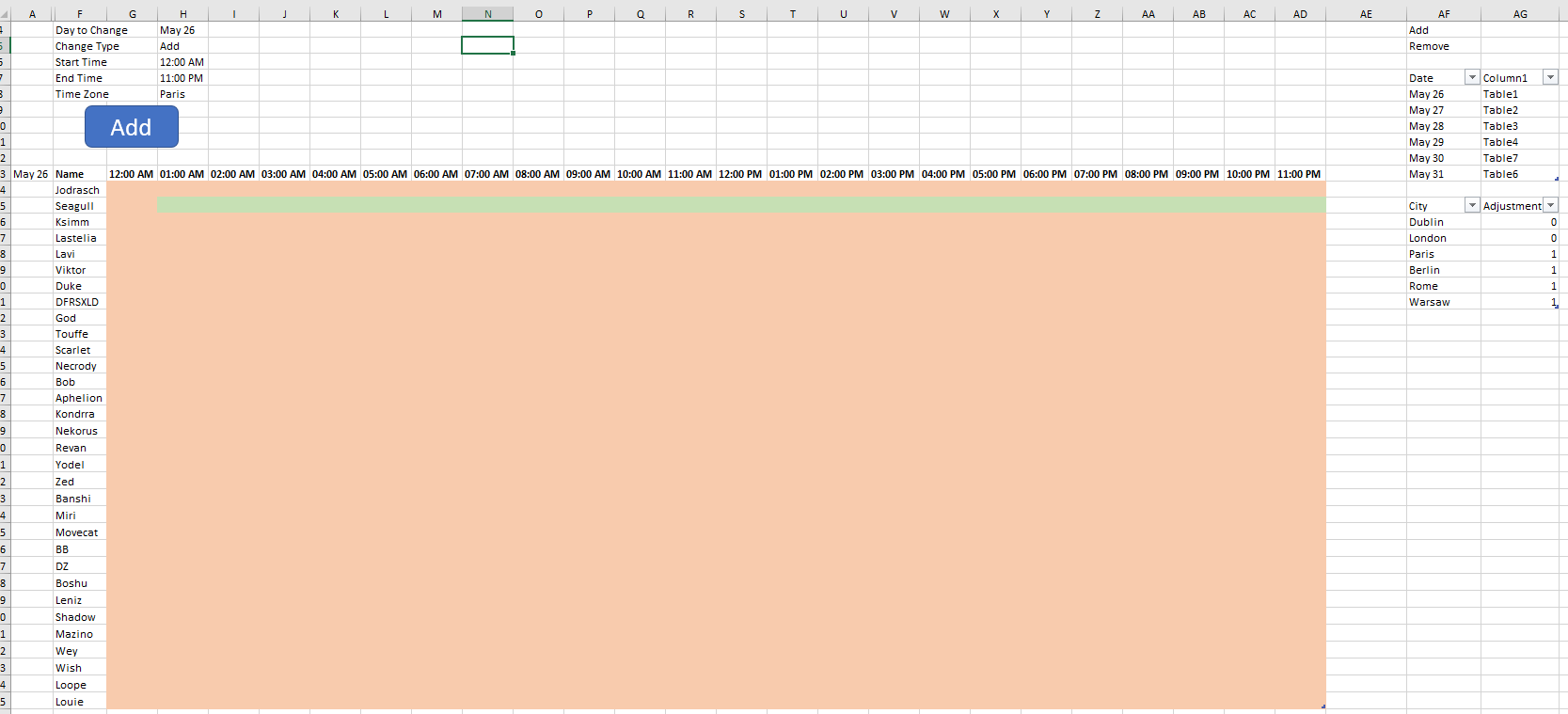The height and width of the screenshot is (714, 1568).
Task: Select May 28 in the Date table
Action: pos(1444,126)
